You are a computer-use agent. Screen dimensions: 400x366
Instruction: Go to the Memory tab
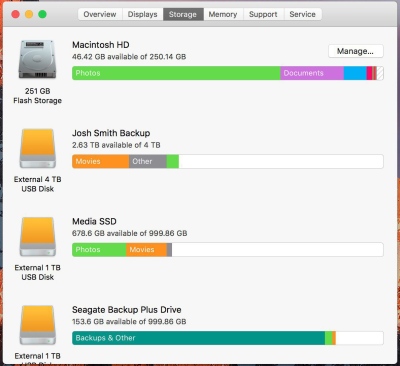(223, 14)
